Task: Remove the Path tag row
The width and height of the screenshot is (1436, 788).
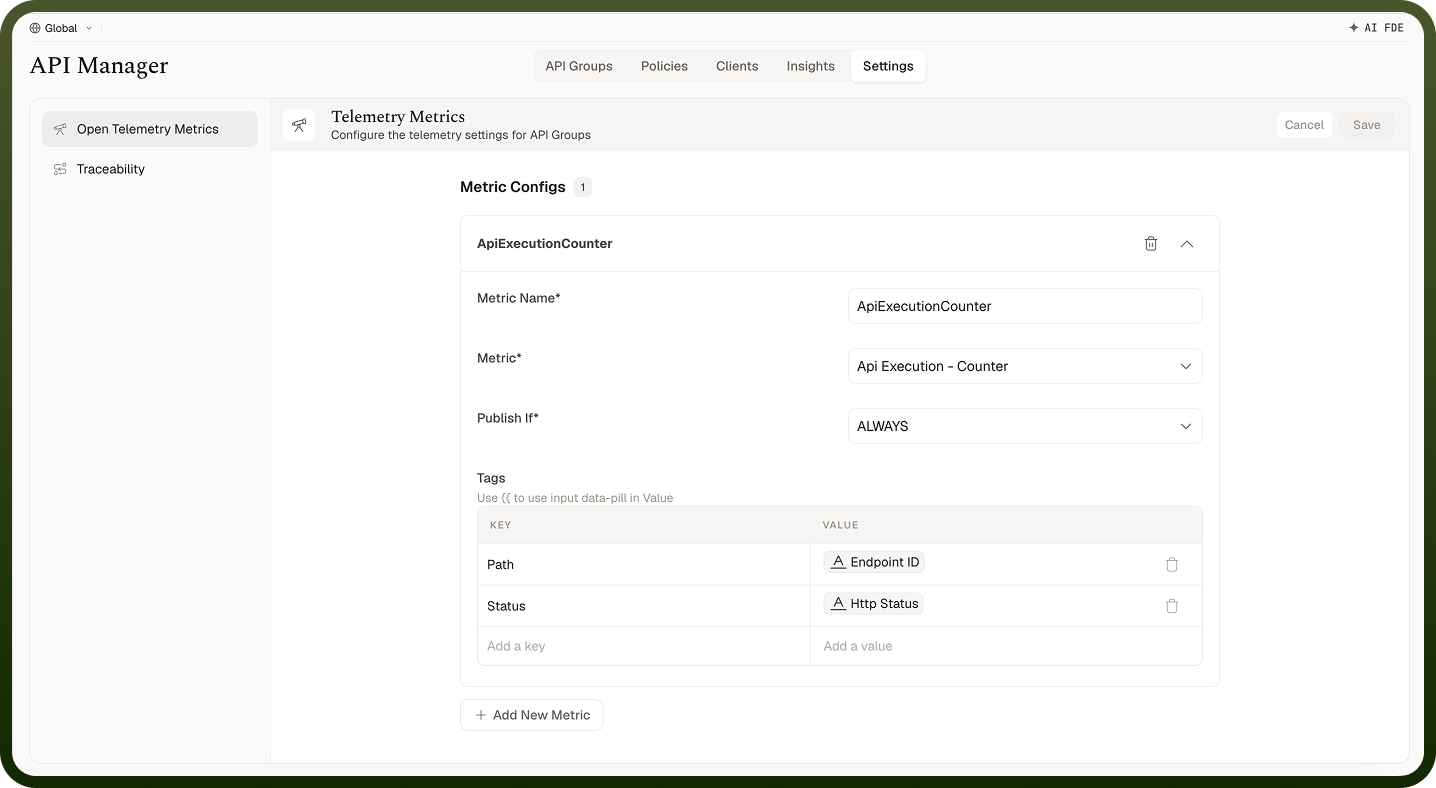Action: point(1172,564)
